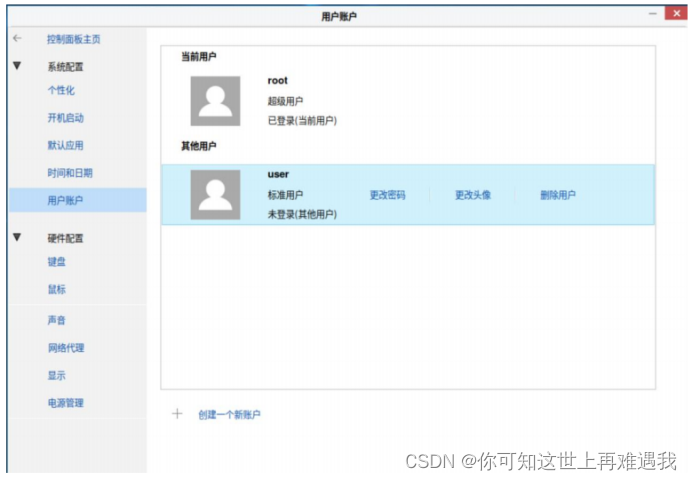
Task: Collapse the 硬件配置 section triangle
Action: [x=17, y=237]
